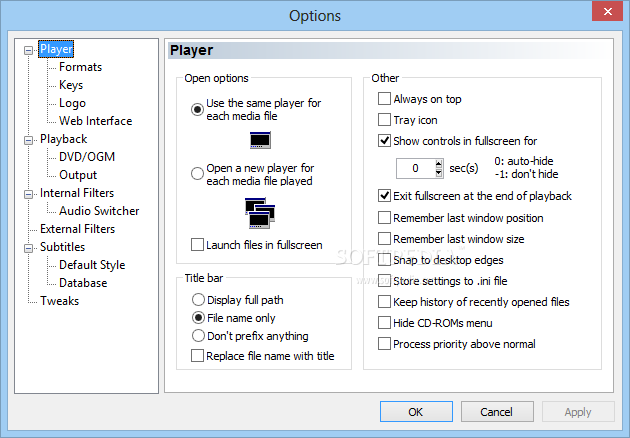Screen dimensions: 630x438
Task: Open the Logo settings page
Action: tap(72, 103)
